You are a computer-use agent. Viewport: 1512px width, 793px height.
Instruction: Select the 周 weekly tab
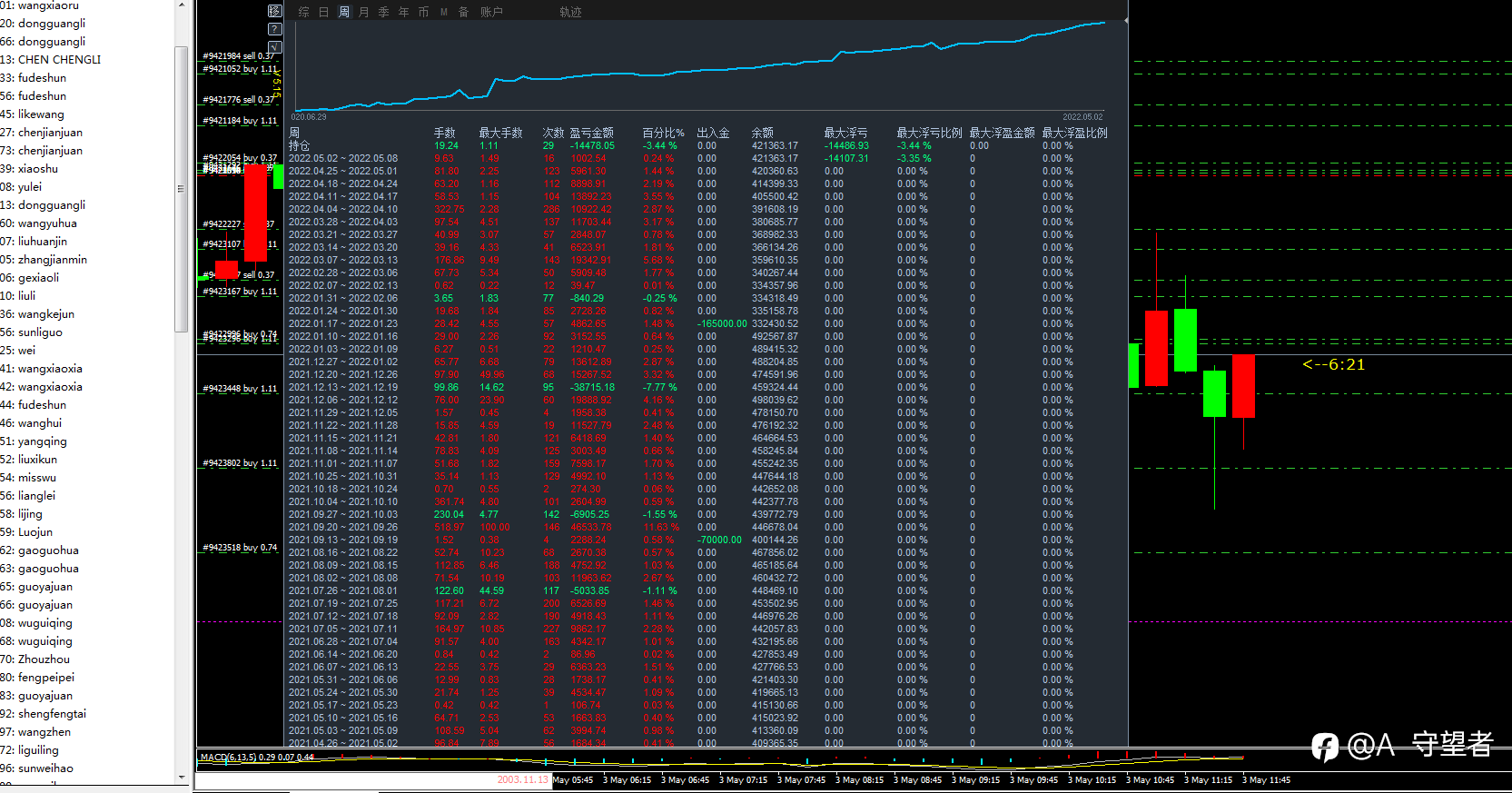tap(344, 12)
